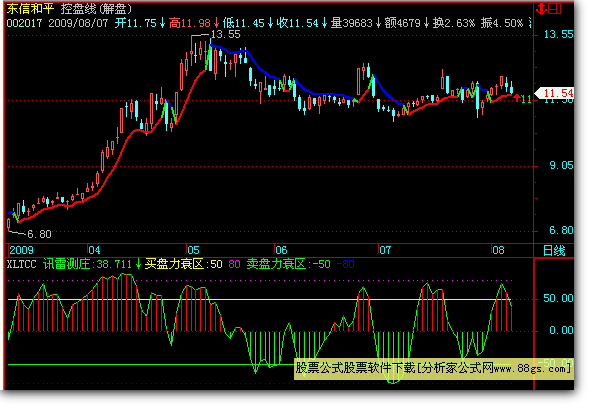
Task: Click the 6.80 price axis label
Action: pos(561,230)
